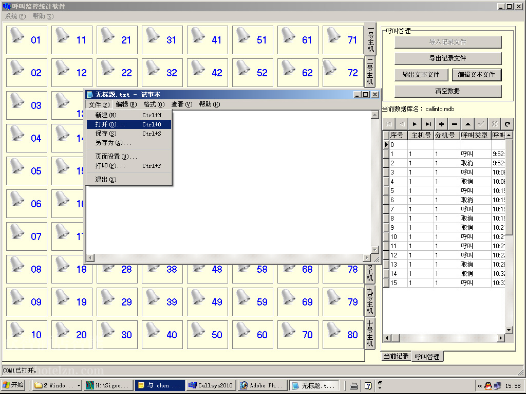Choose the bell for extension 08
Viewport: 526px width, 394px height.
[x=17, y=264]
